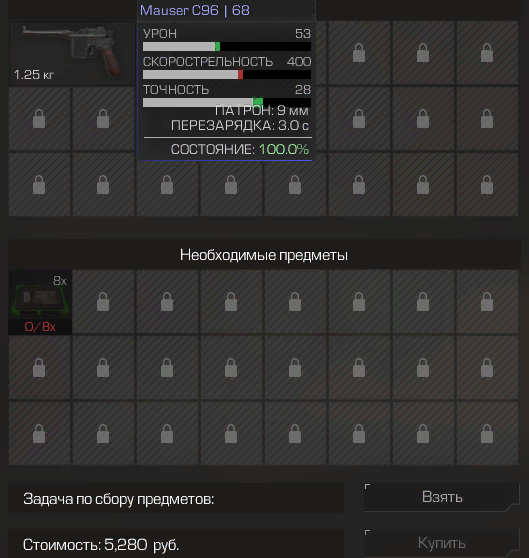Click bottom-left lock icon of upper weapon grid
529x558 pixels.
pyautogui.click(x=39, y=184)
